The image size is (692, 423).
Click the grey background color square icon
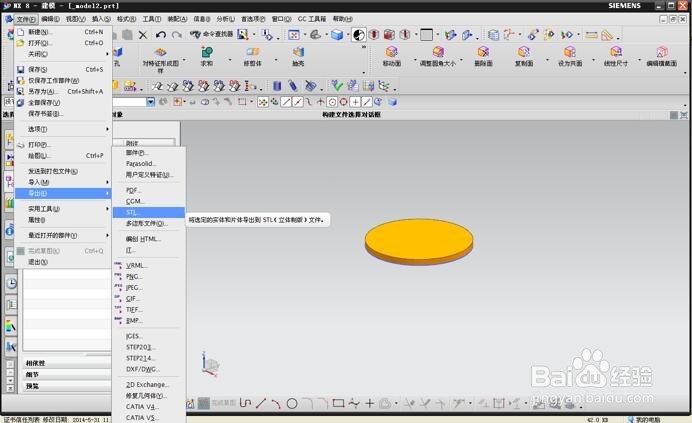(x=426, y=34)
